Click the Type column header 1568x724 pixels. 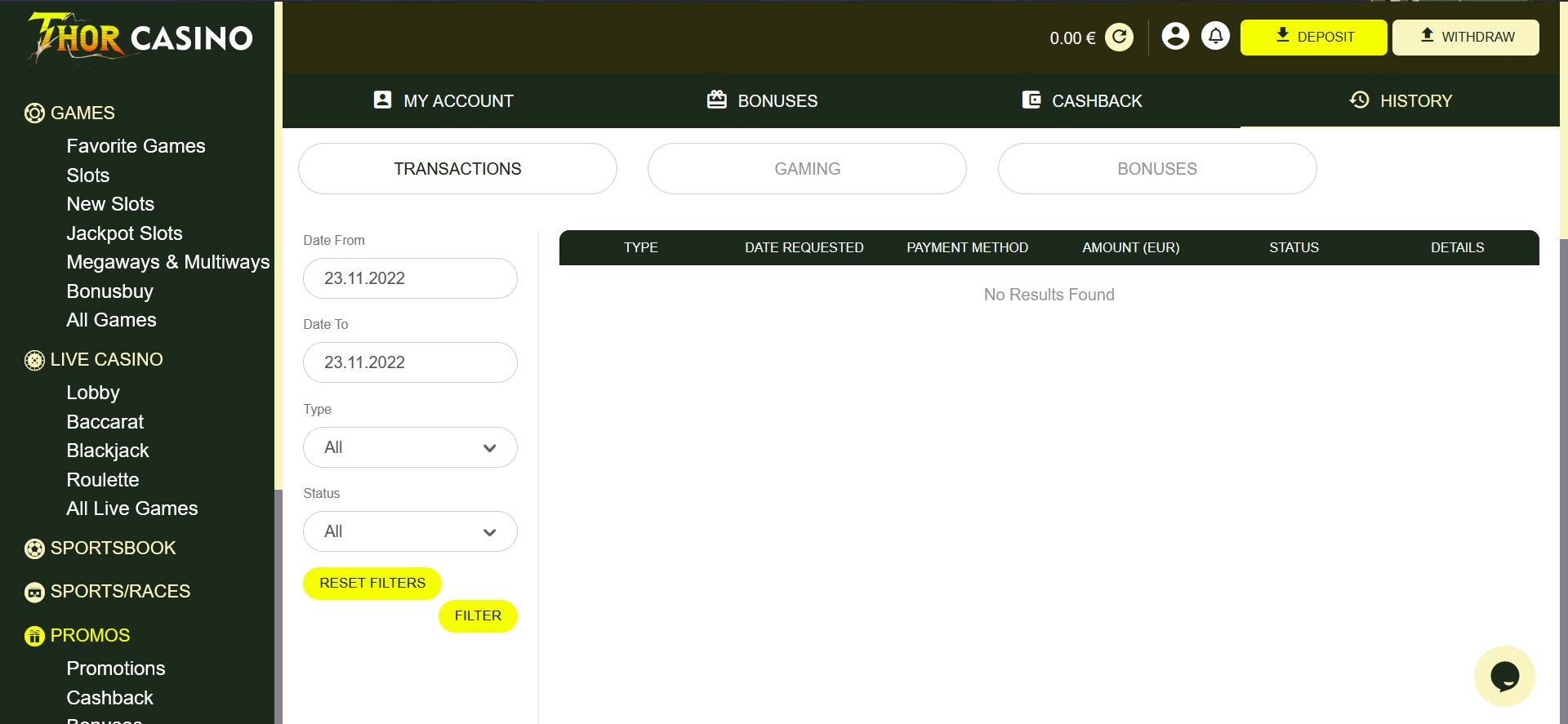point(640,247)
